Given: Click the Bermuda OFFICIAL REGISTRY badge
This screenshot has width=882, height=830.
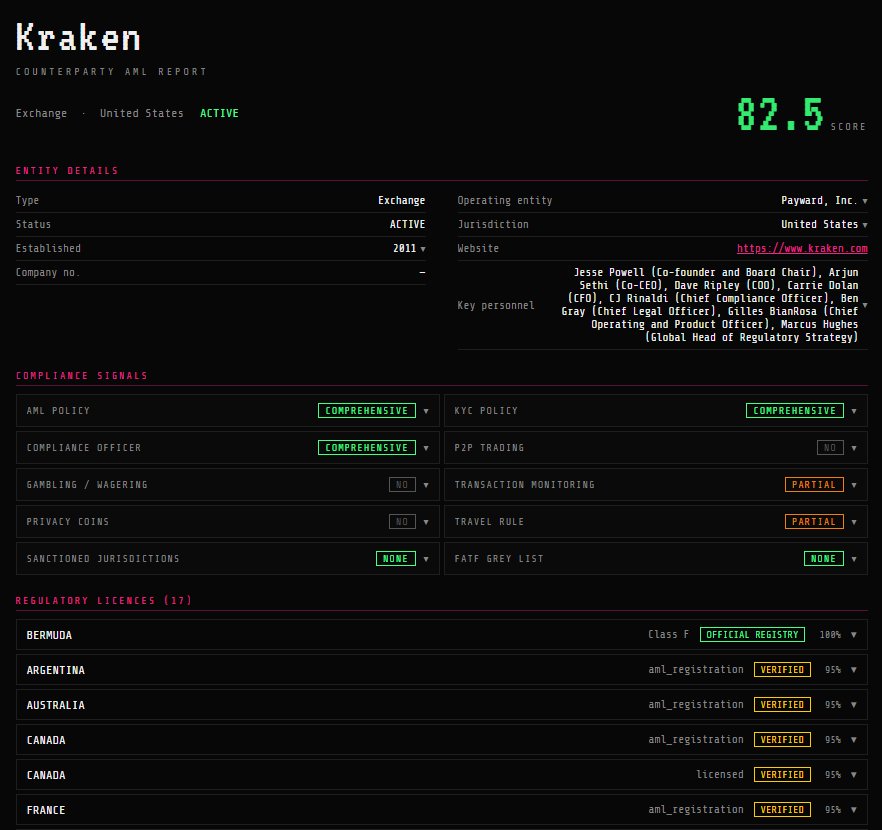Looking at the screenshot, I should pos(752,635).
